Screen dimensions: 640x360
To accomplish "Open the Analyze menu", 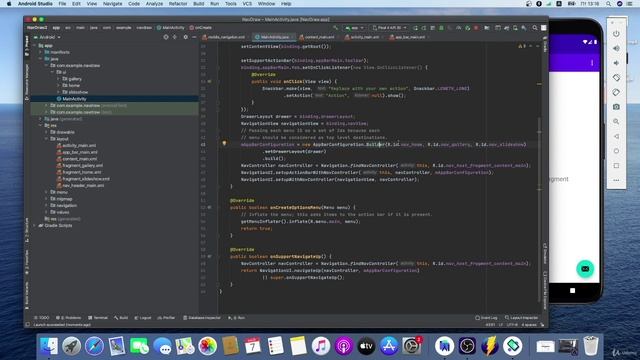I will (154, 4).
